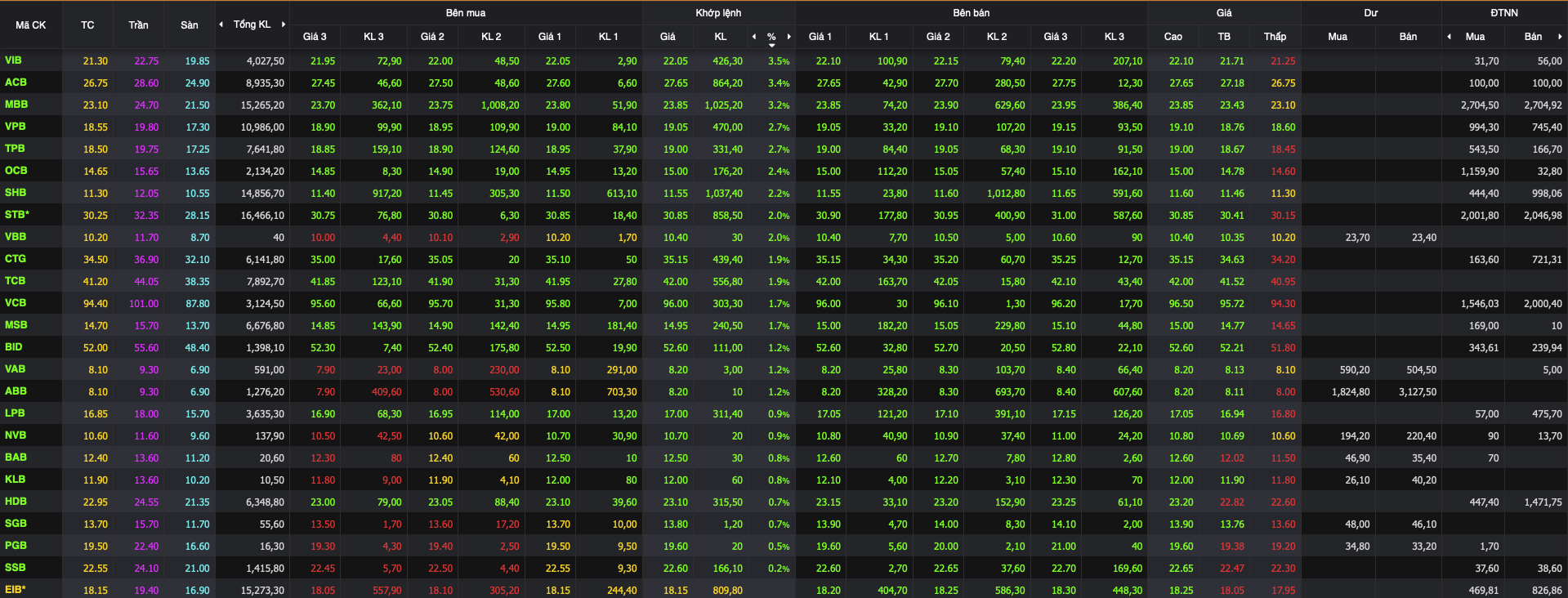Image resolution: width=1568 pixels, height=598 pixels.
Task: Open the KLB stock ticker
Action: [x=15, y=480]
